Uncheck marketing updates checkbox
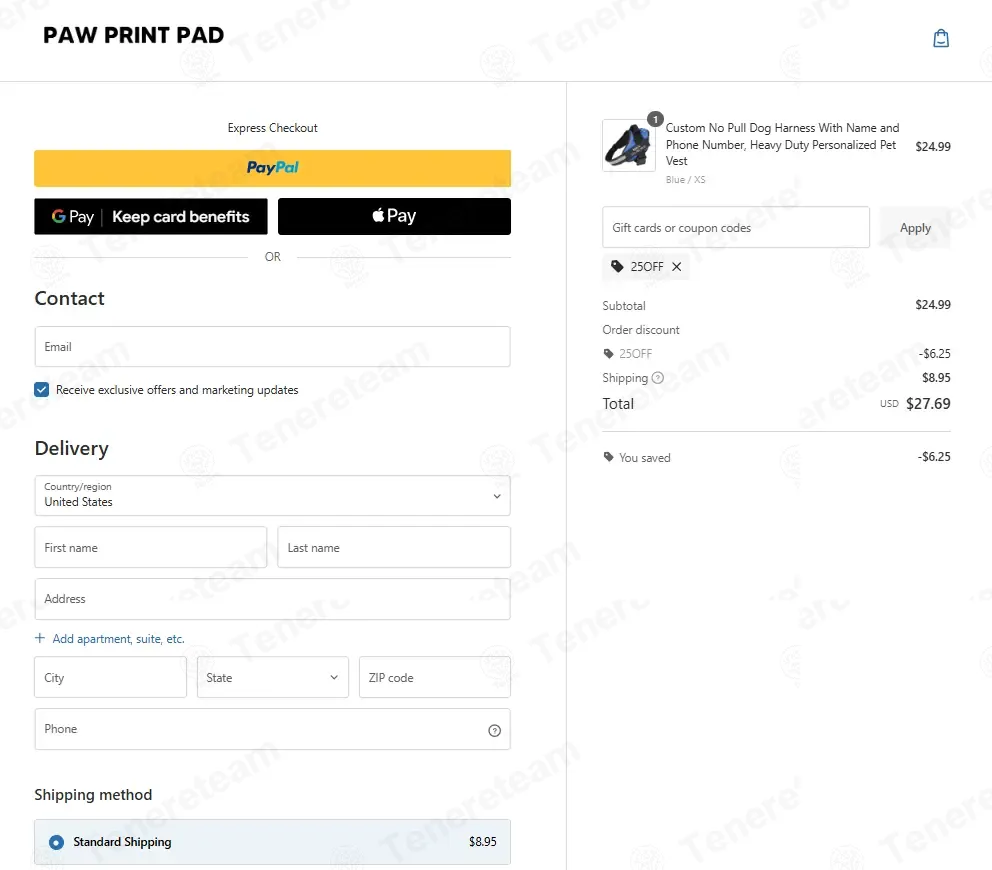 click(42, 390)
